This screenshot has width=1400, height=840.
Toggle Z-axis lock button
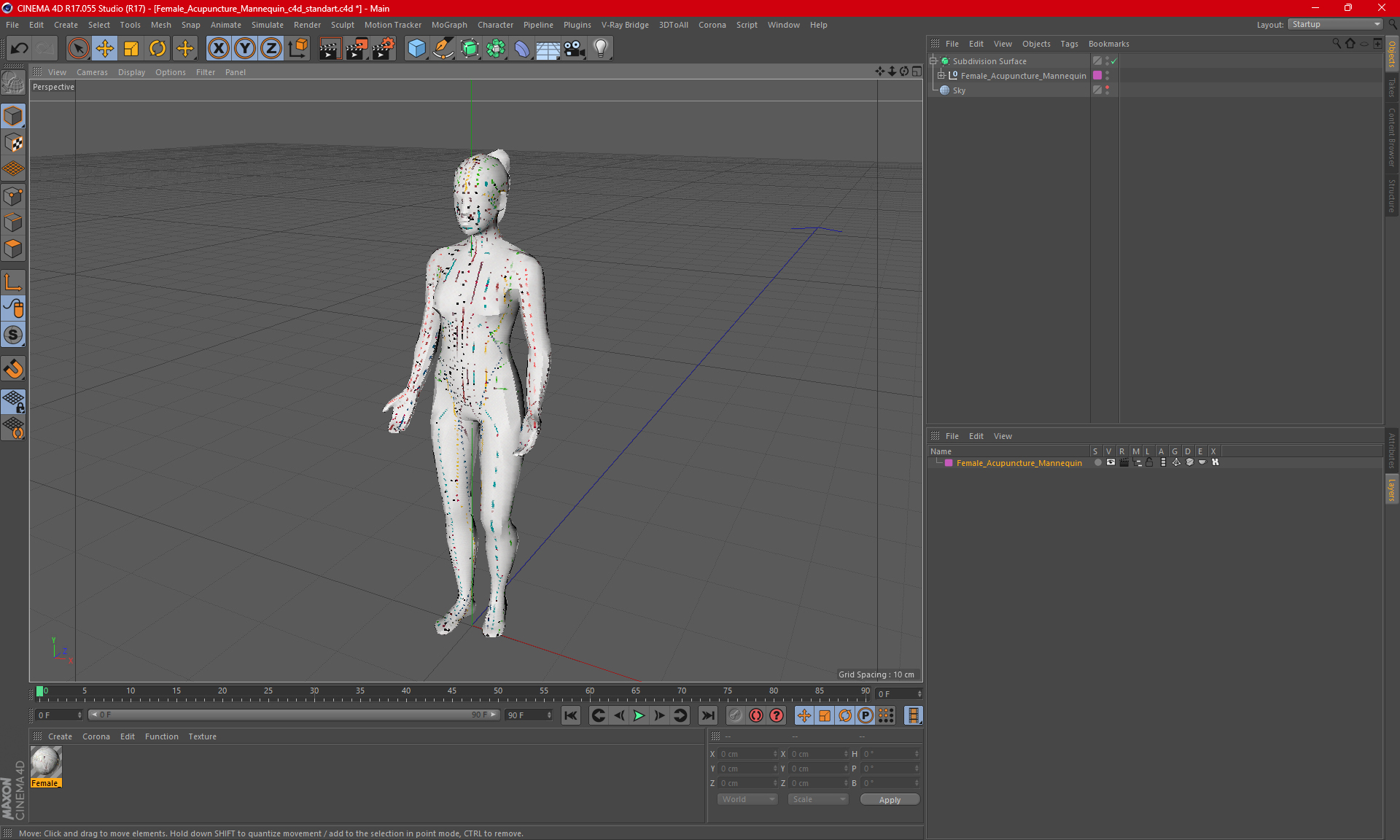pos(271,49)
